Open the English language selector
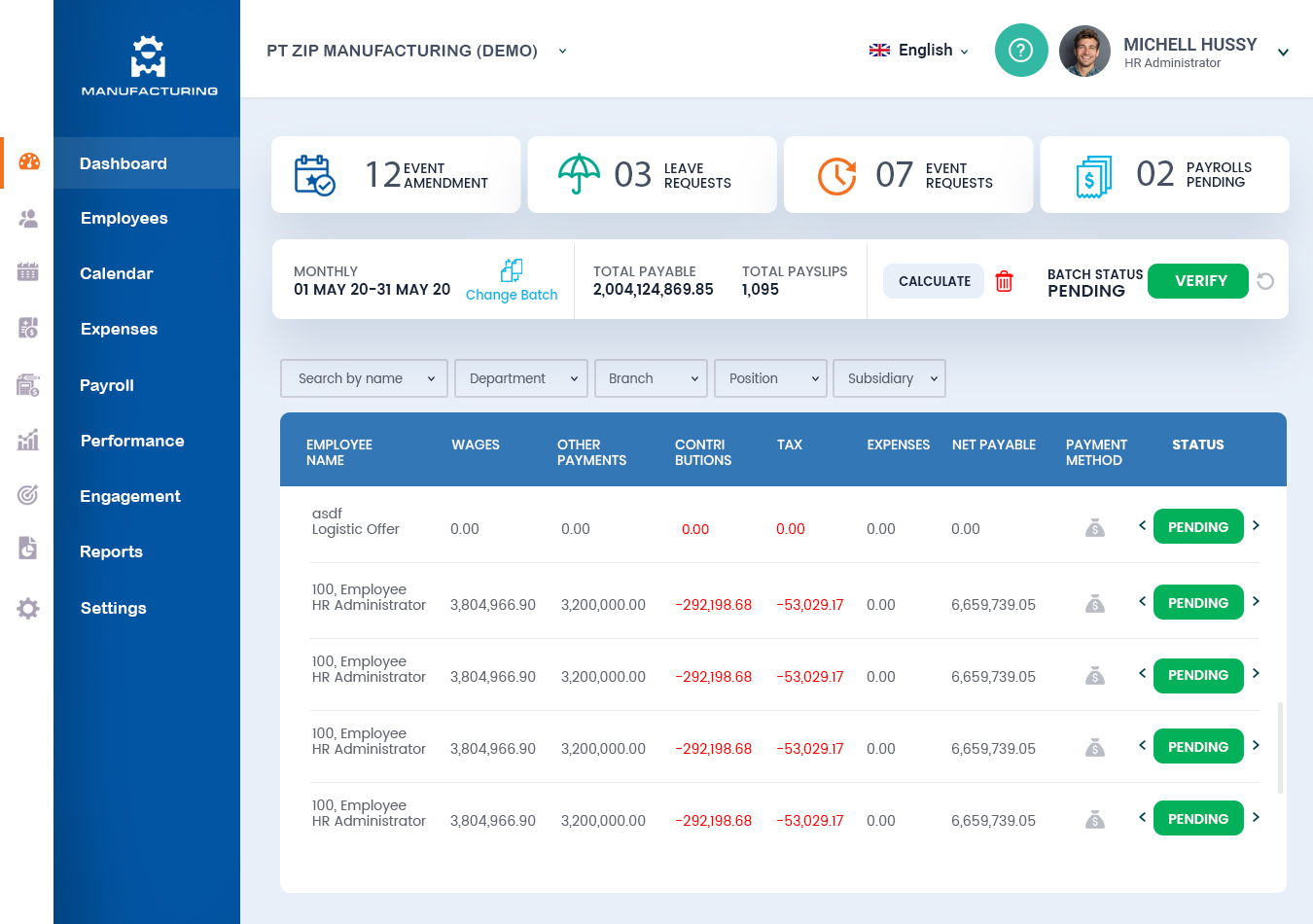The width and height of the screenshot is (1313, 924). tap(919, 51)
